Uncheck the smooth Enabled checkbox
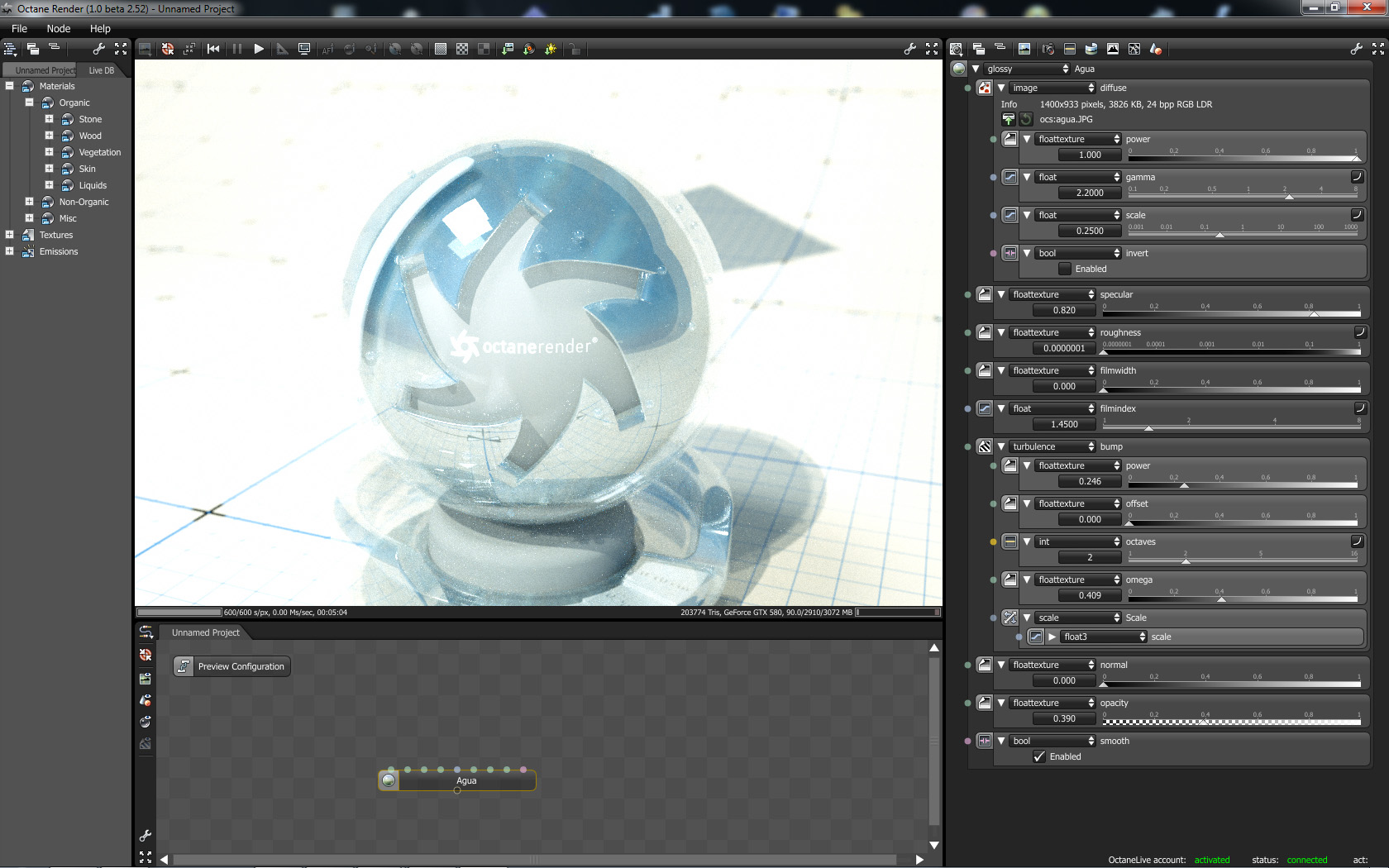 pyautogui.click(x=1039, y=756)
